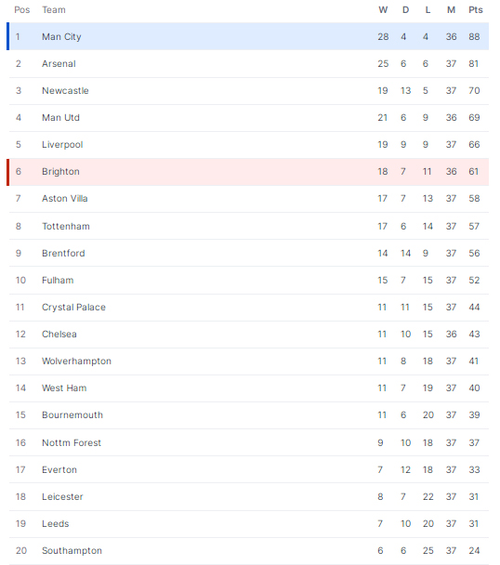Click the Chelsea team name
500x565 pixels.
click(x=59, y=334)
